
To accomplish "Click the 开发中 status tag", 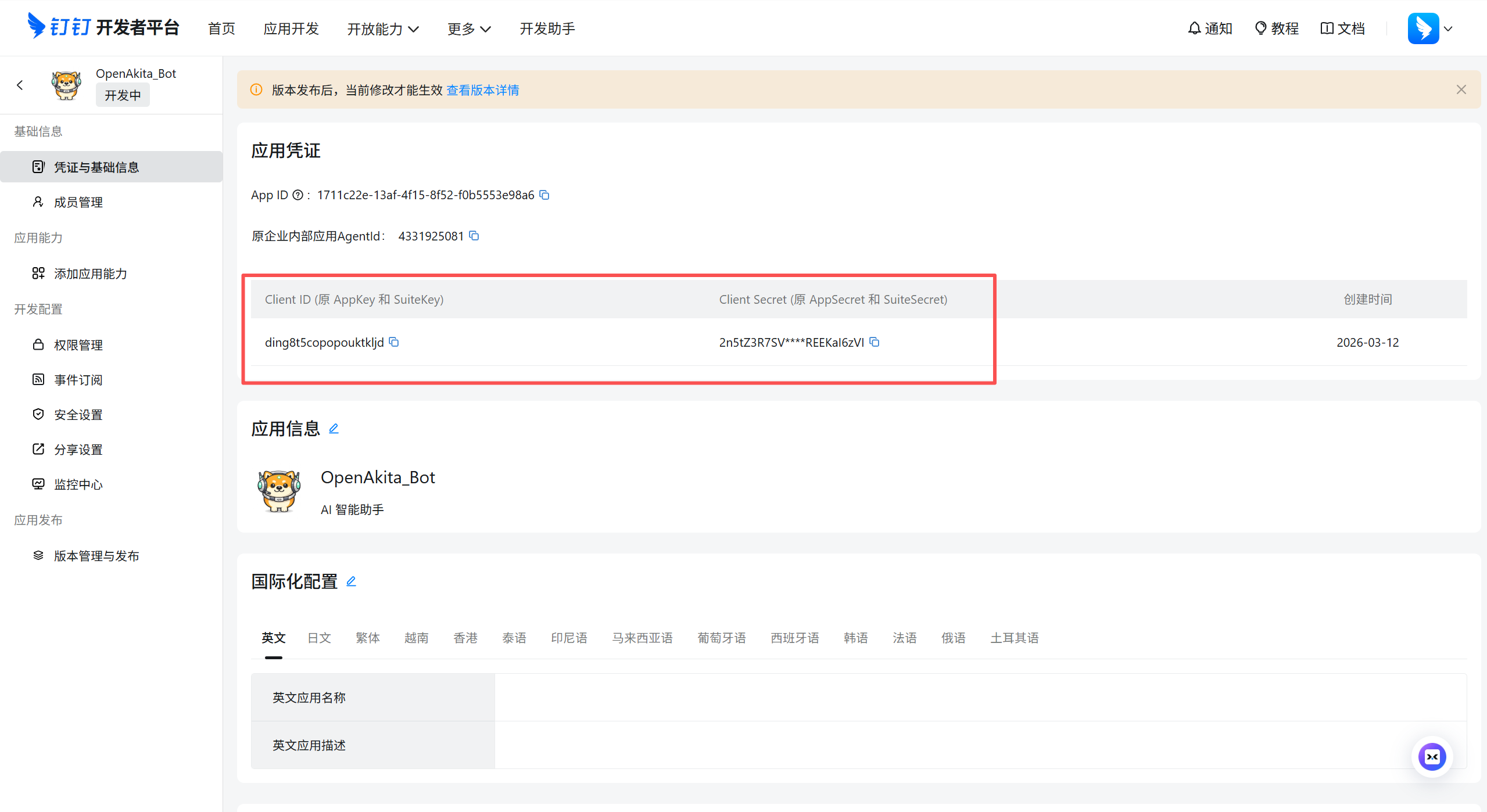I will (123, 95).
